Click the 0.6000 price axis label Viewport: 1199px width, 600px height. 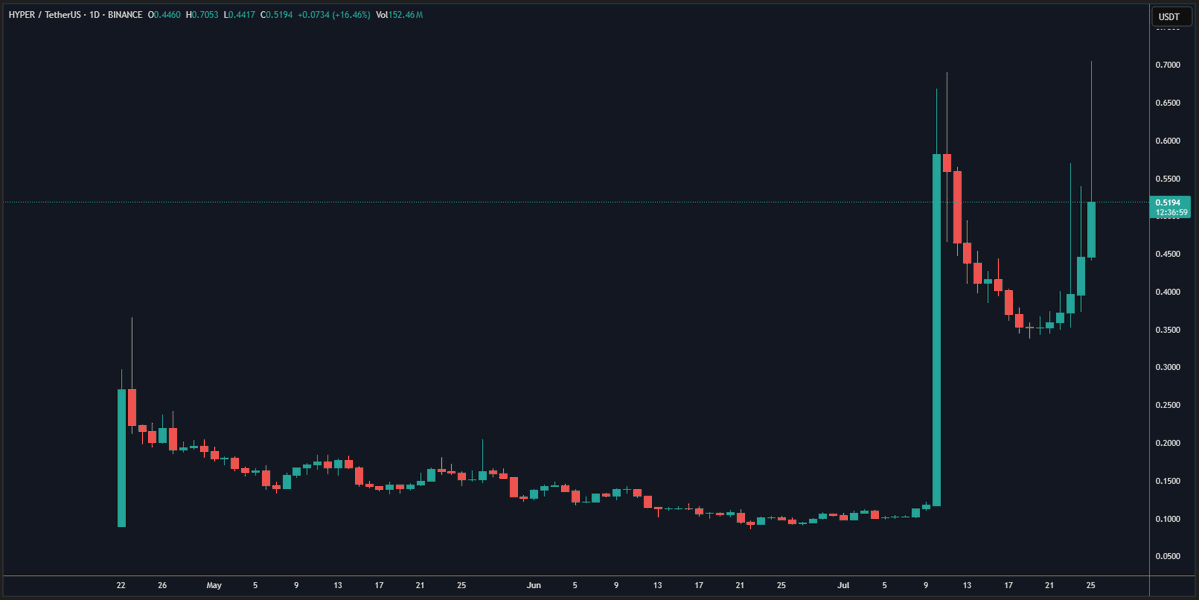click(x=1169, y=141)
